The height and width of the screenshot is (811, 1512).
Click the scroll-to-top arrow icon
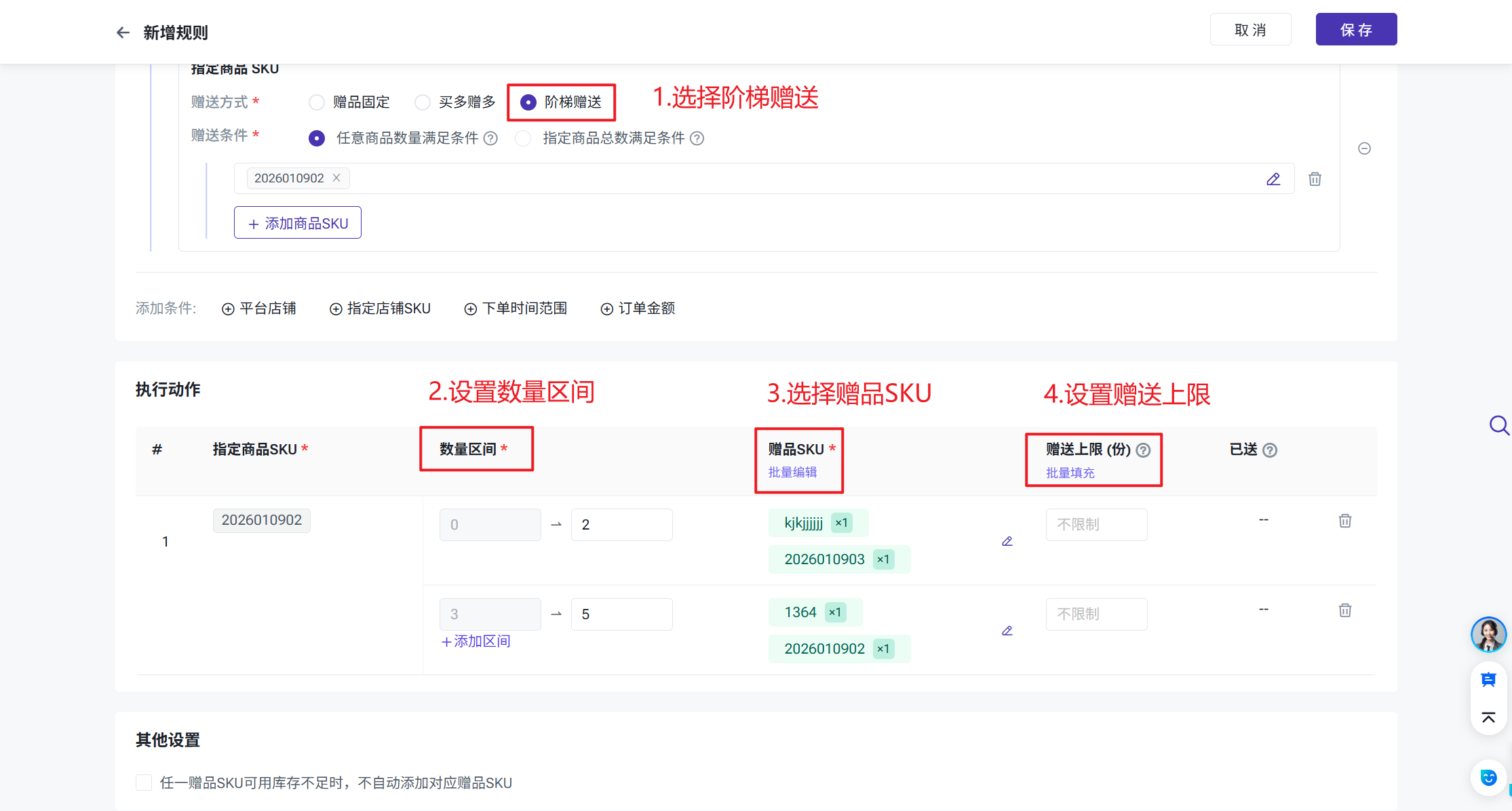1488,717
